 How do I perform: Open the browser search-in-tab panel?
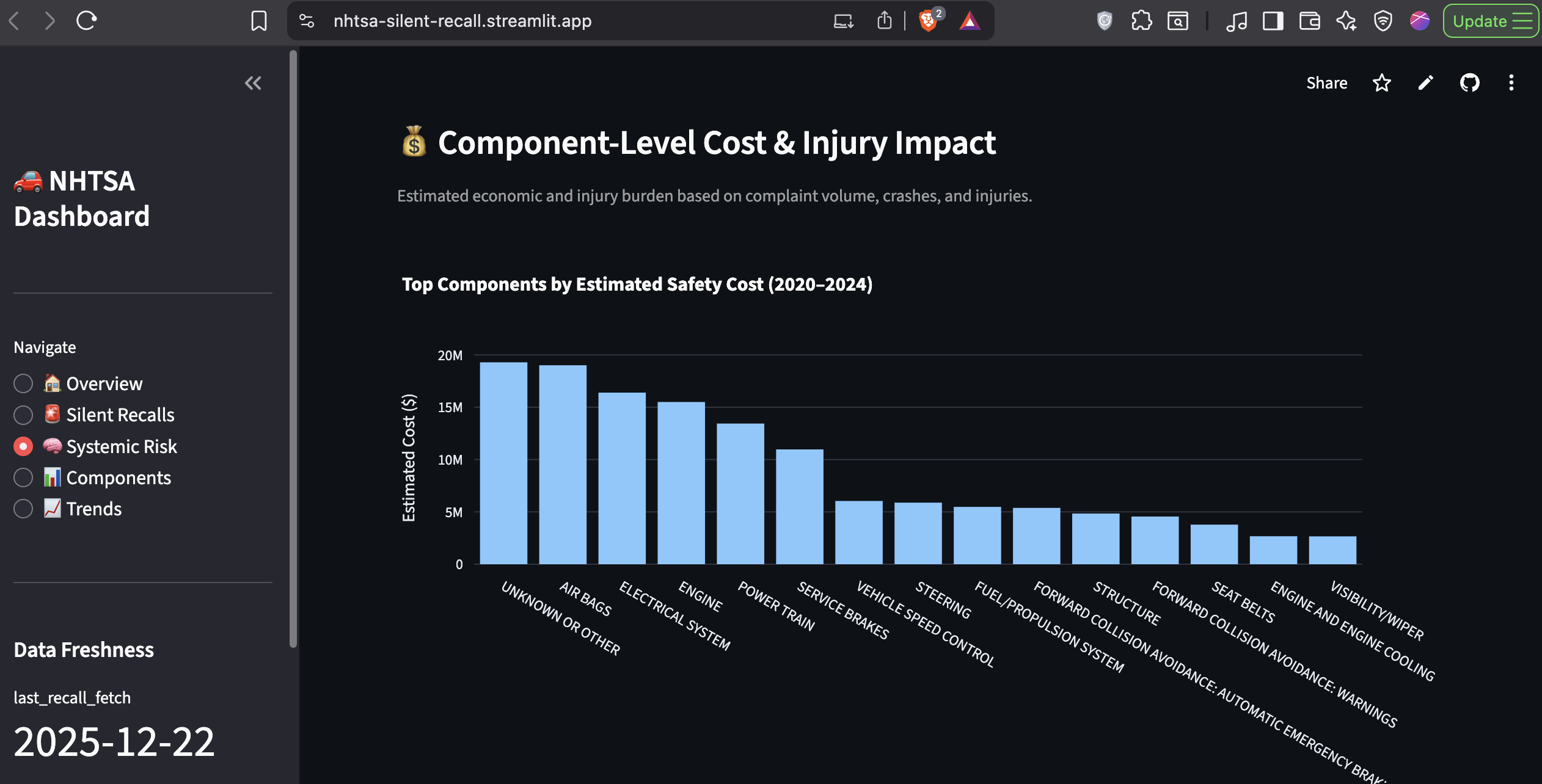[x=1178, y=20]
